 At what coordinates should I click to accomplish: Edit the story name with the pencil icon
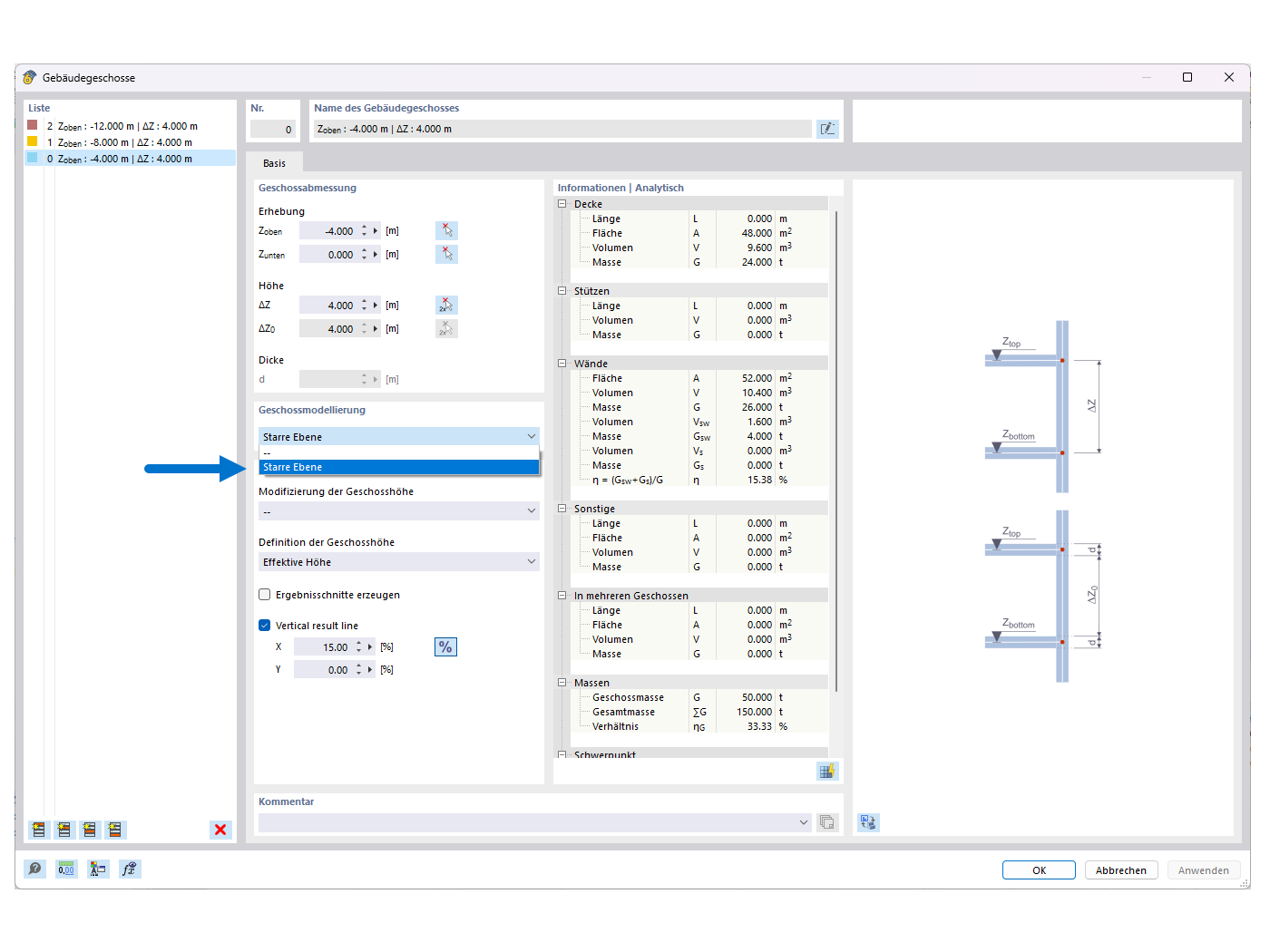827,129
